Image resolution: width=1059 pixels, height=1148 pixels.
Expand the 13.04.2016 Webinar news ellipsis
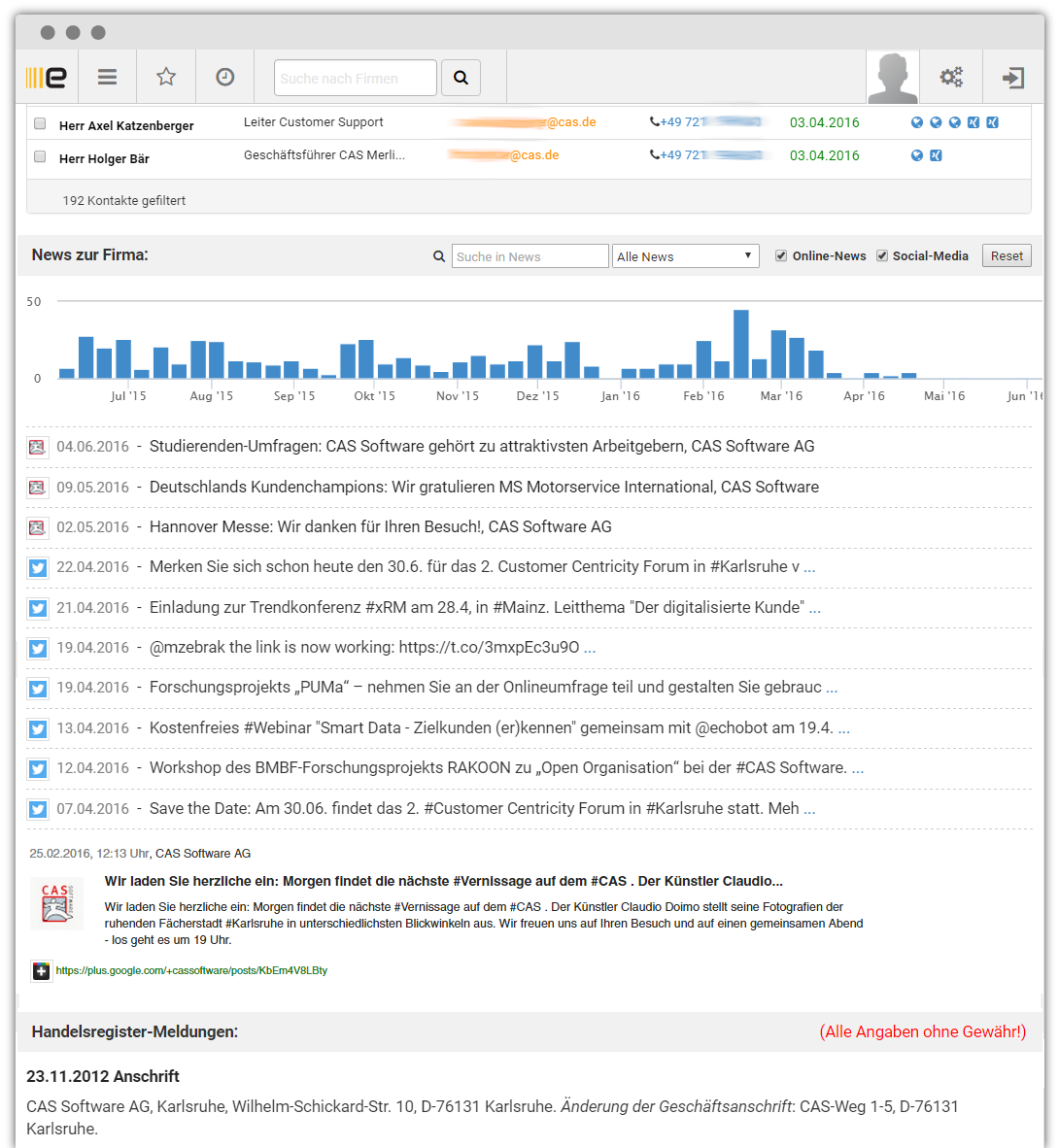coord(843,728)
